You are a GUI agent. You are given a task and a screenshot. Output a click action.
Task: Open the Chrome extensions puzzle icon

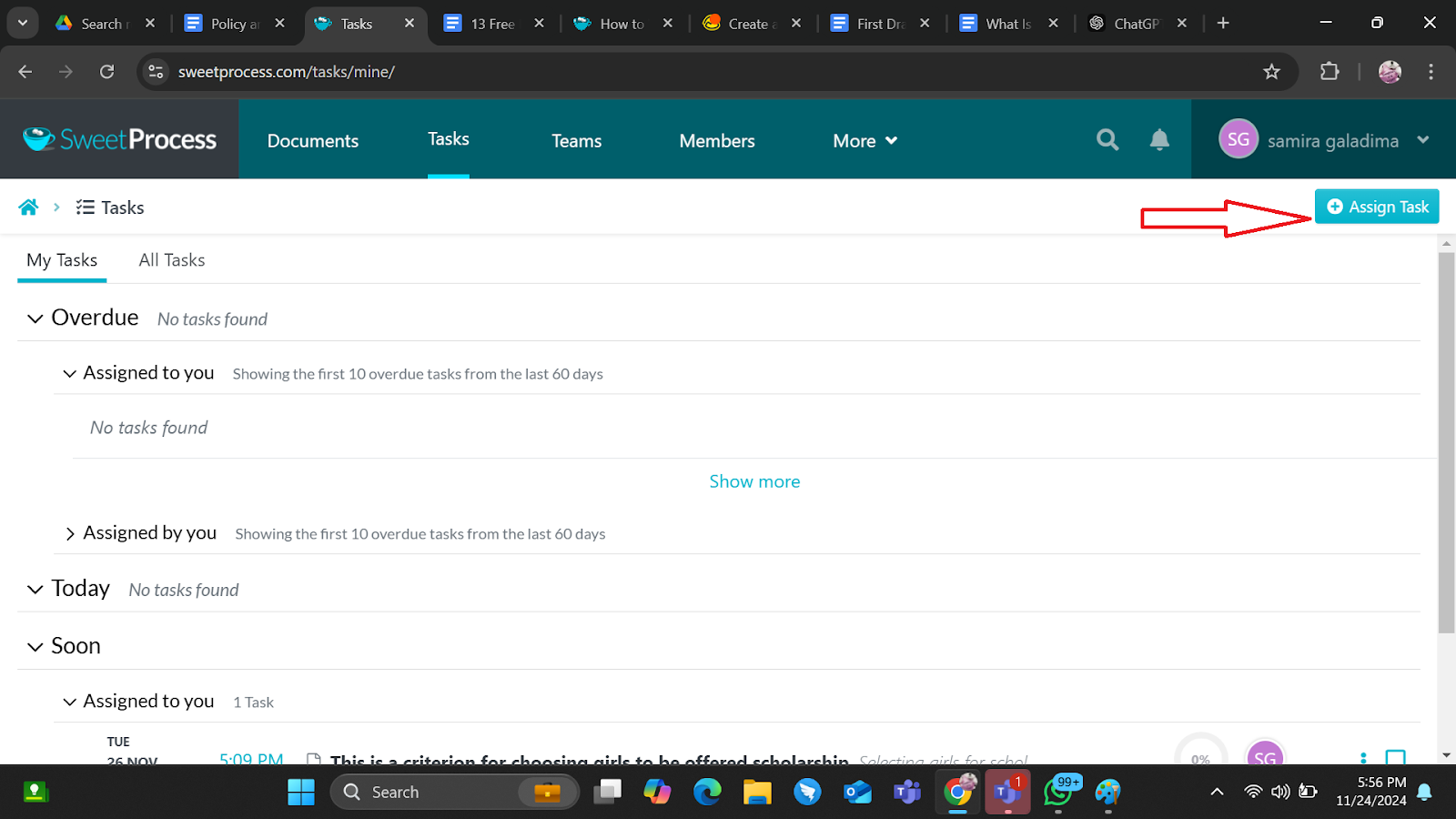pos(1330,72)
